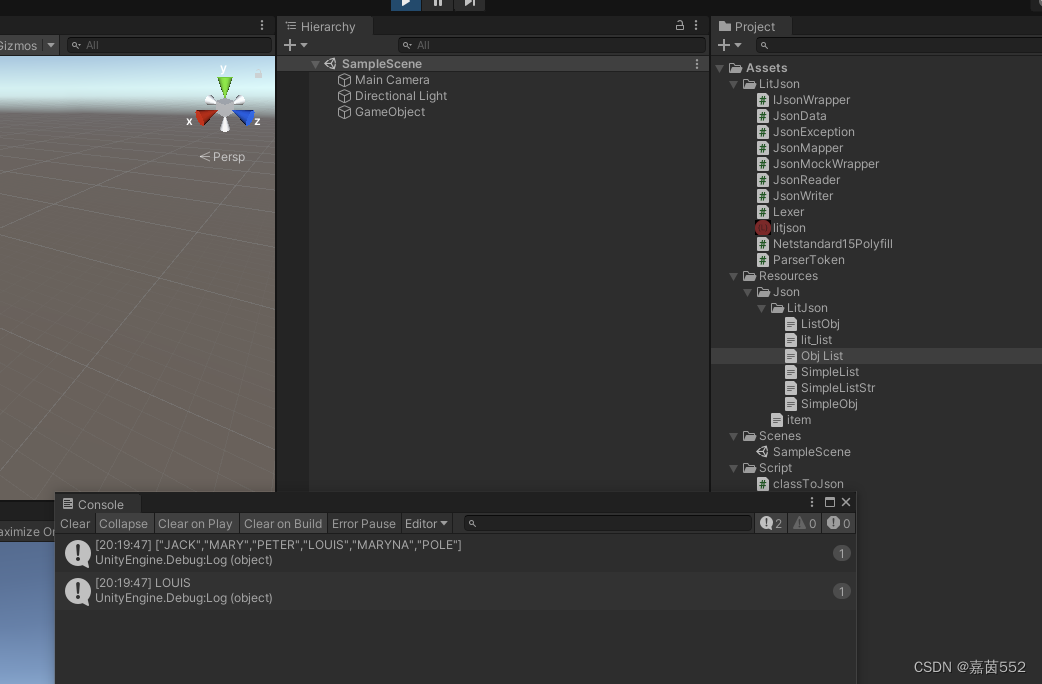Click the Hierarchy search field
1042x684 pixels.
point(552,45)
